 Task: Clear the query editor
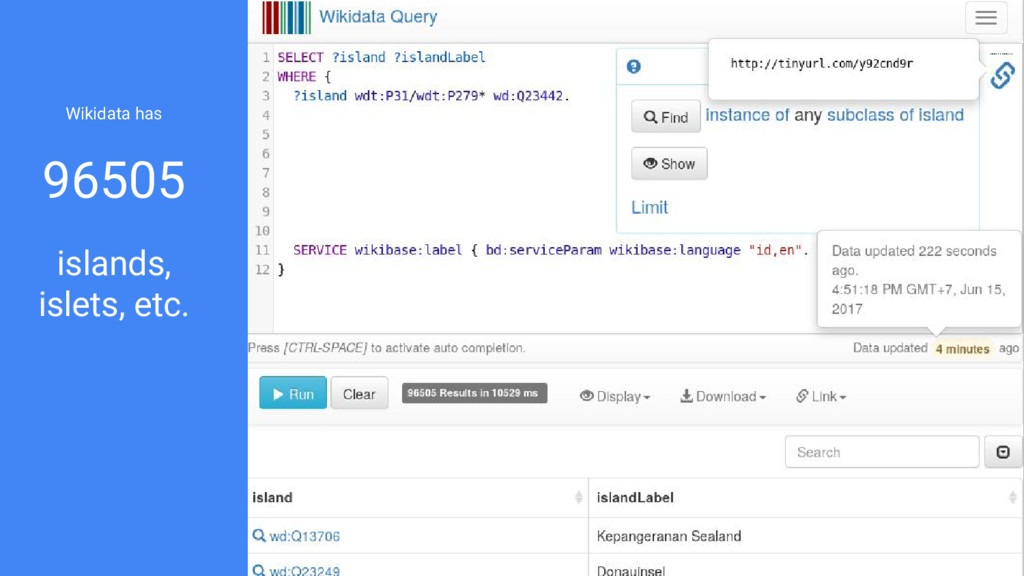359,394
